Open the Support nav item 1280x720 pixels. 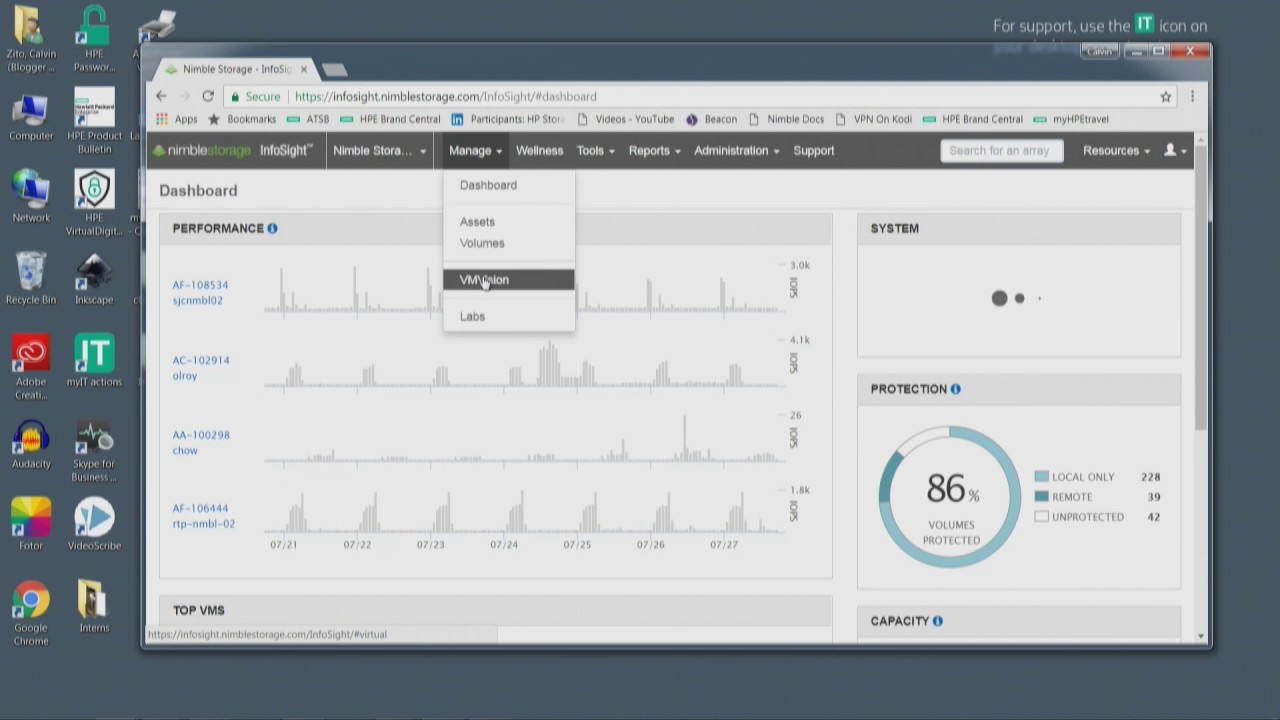[814, 150]
